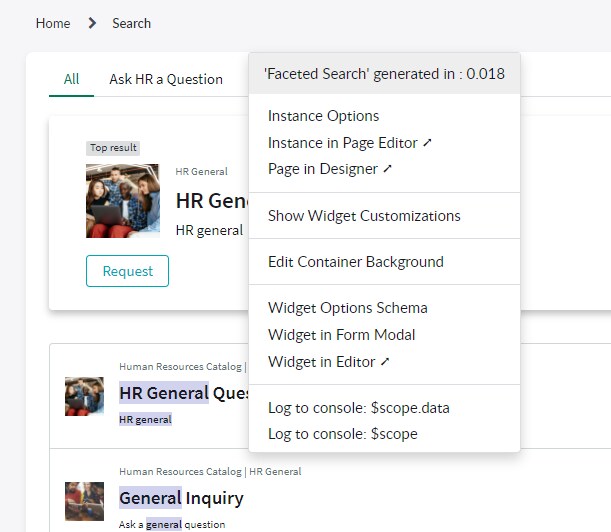Click the Home breadcrumb link
Image resolution: width=611 pixels, height=532 pixels.
(53, 23)
